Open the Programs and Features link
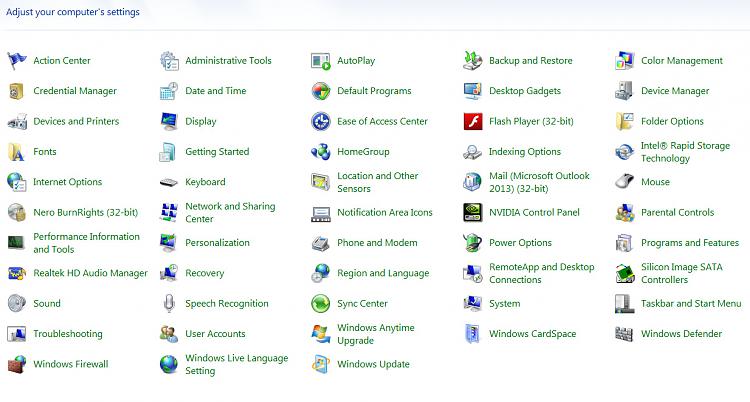The height and width of the screenshot is (402, 750). click(690, 243)
